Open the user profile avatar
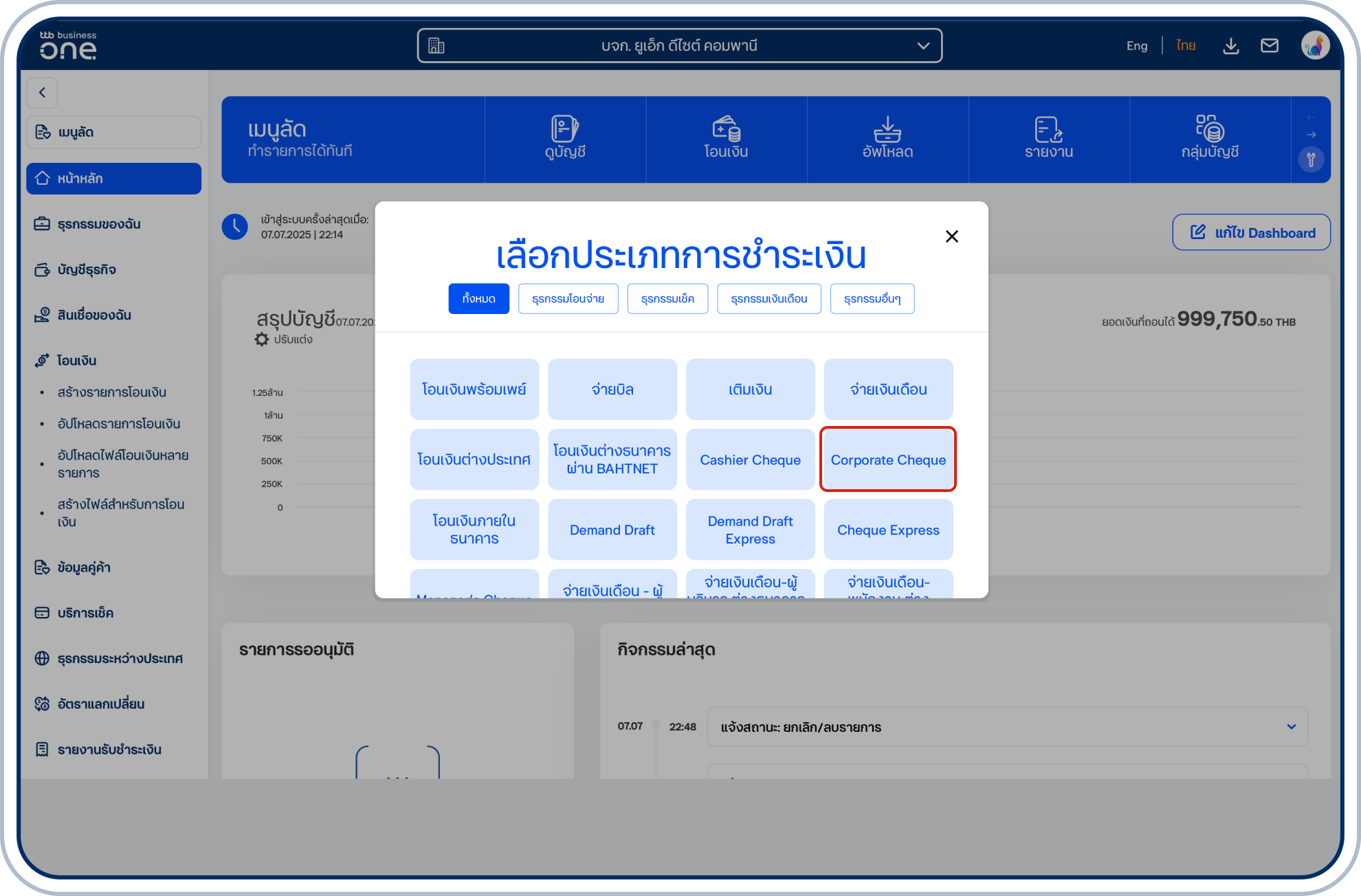This screenshot has height=896, width=1361. point(1315,46)
